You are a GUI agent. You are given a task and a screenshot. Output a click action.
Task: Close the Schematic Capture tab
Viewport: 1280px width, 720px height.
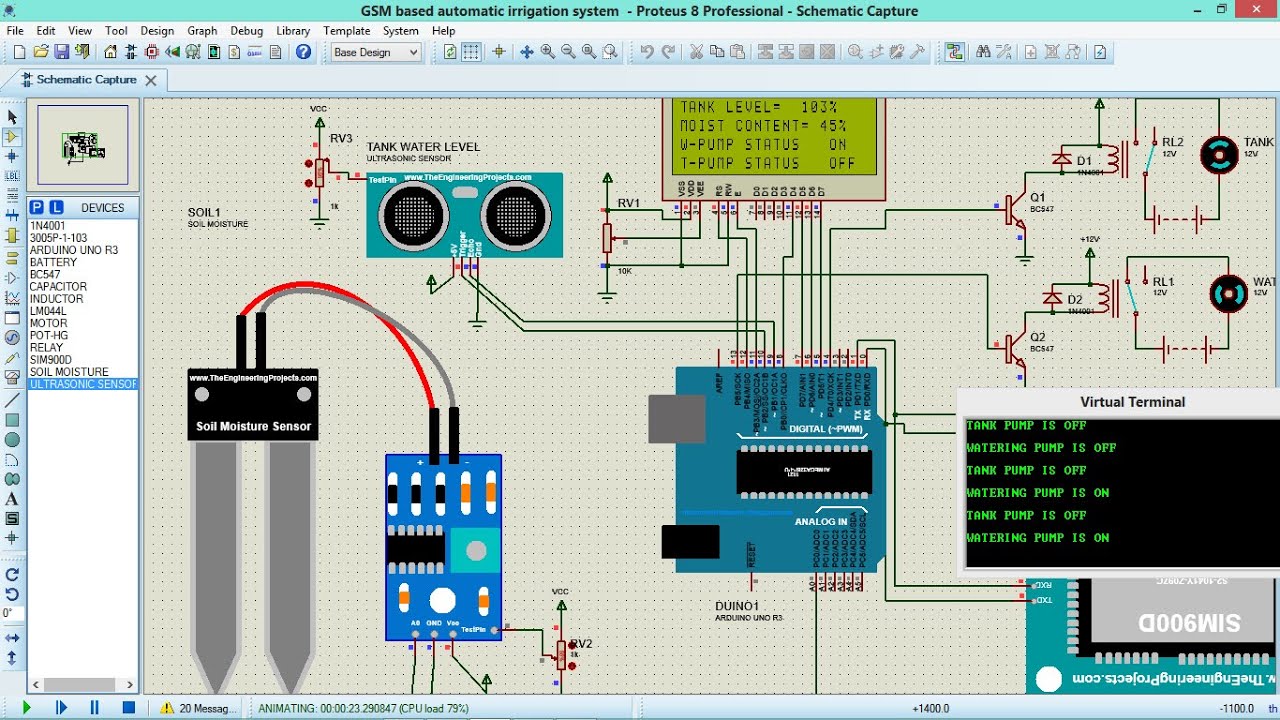(x=151, y=80)
